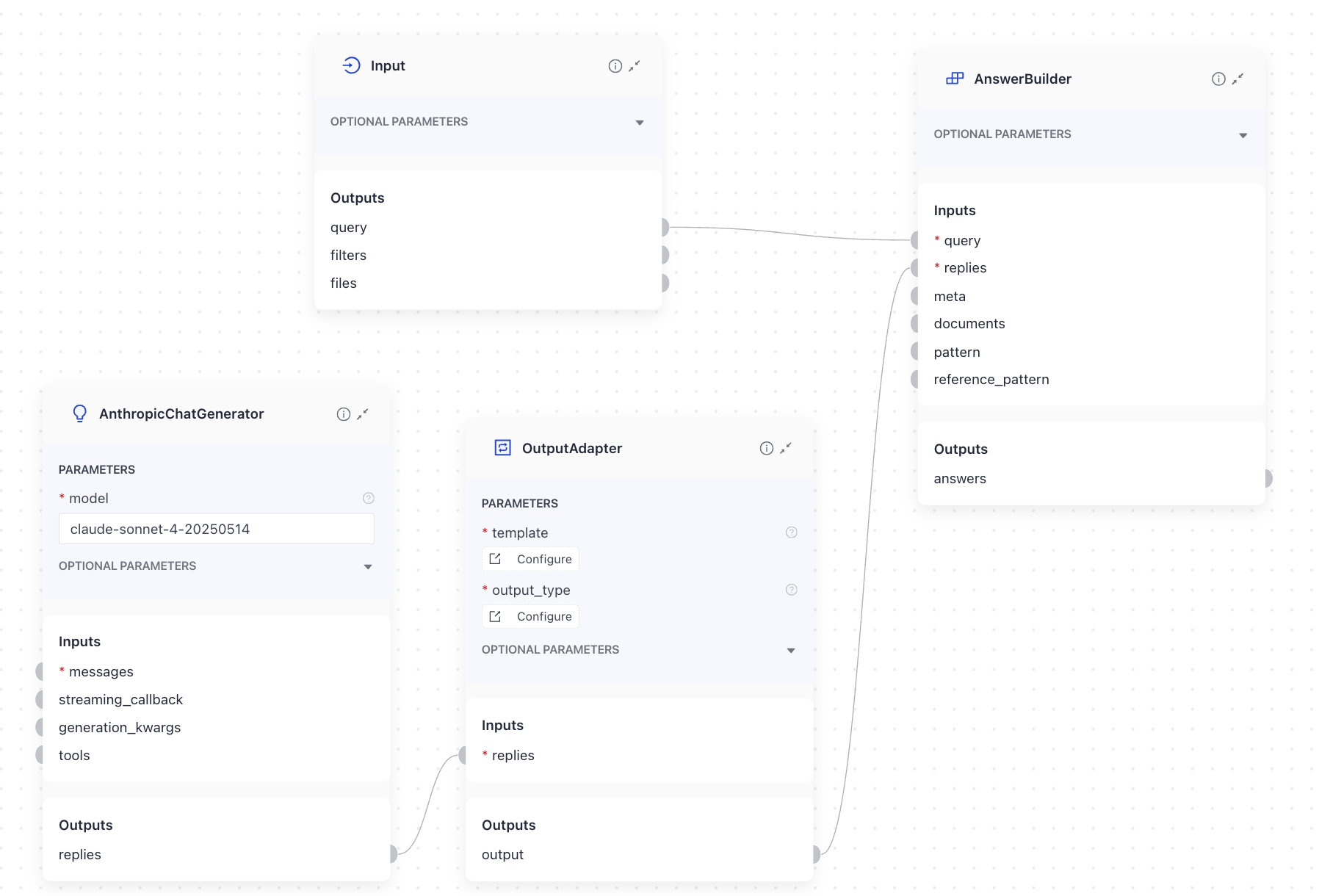Open the model parameter help icon

pos(368,498)
